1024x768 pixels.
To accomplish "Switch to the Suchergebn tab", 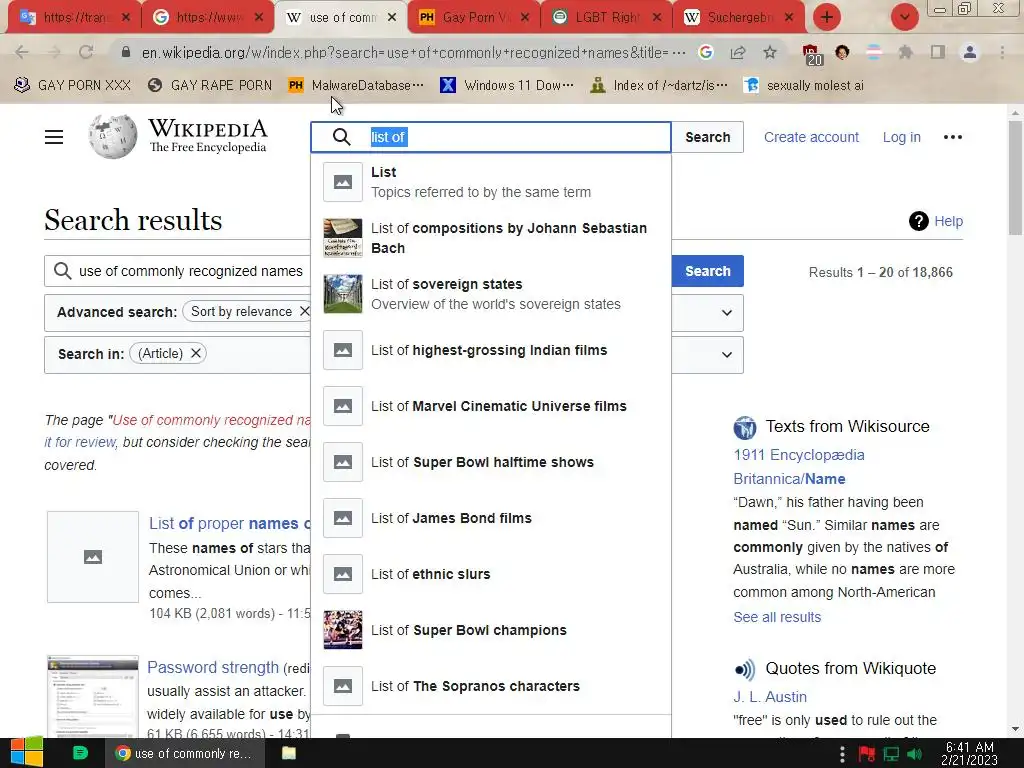I will coord(738,18).
